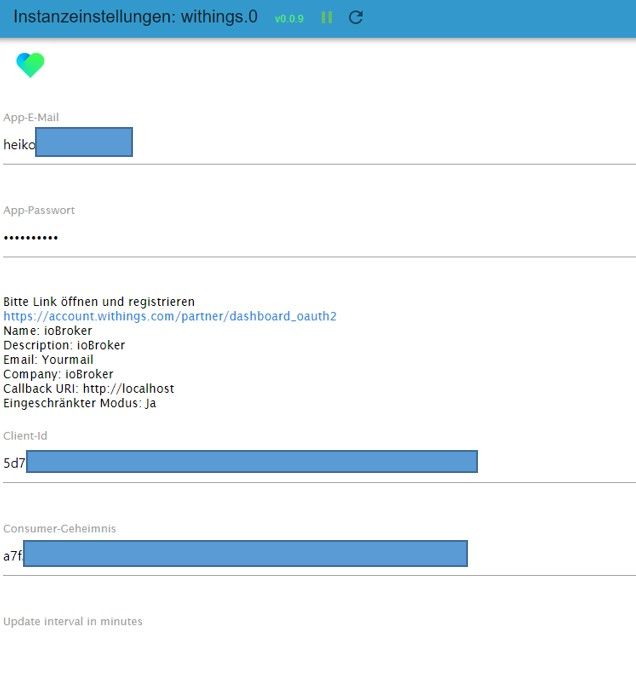Click the line 'Description: ioBroker'
The image size is (636, 698).
[x=64, y=345]
